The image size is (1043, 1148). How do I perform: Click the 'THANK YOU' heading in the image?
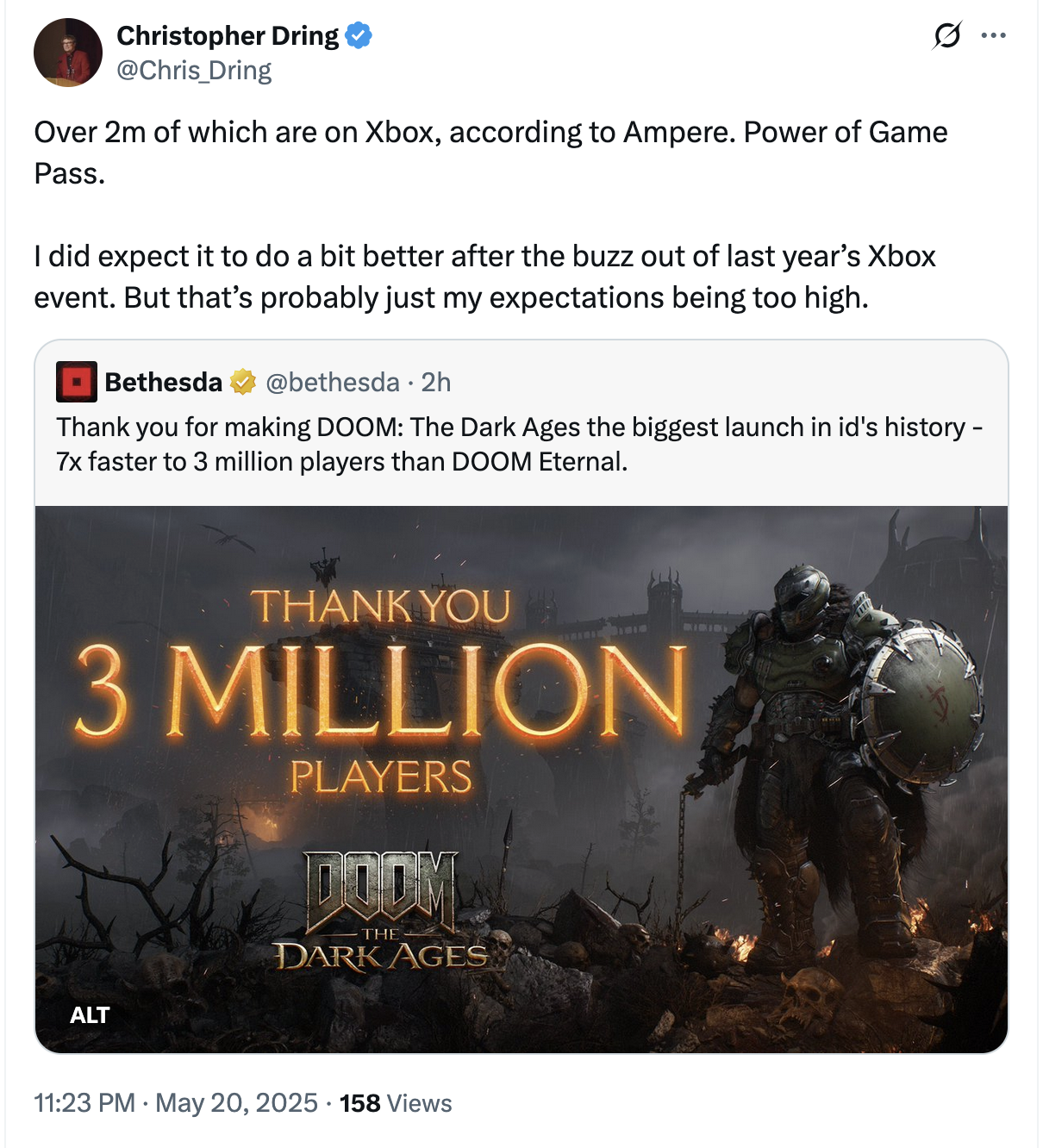[x=381, y=607]
